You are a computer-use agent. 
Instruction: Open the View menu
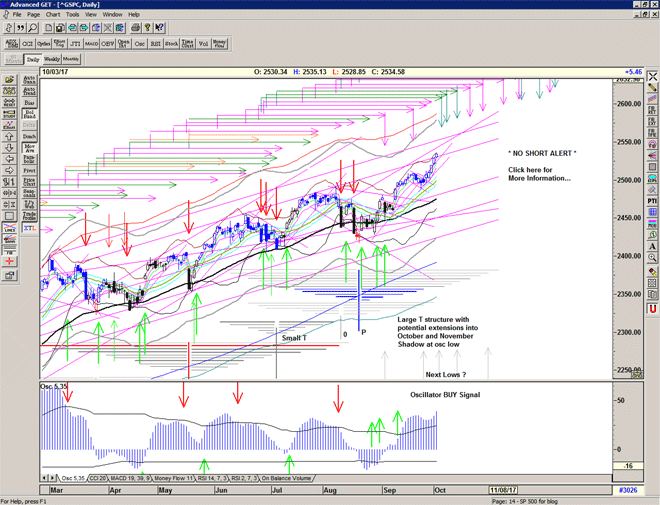pyautogui.click(x=92, y=15)
